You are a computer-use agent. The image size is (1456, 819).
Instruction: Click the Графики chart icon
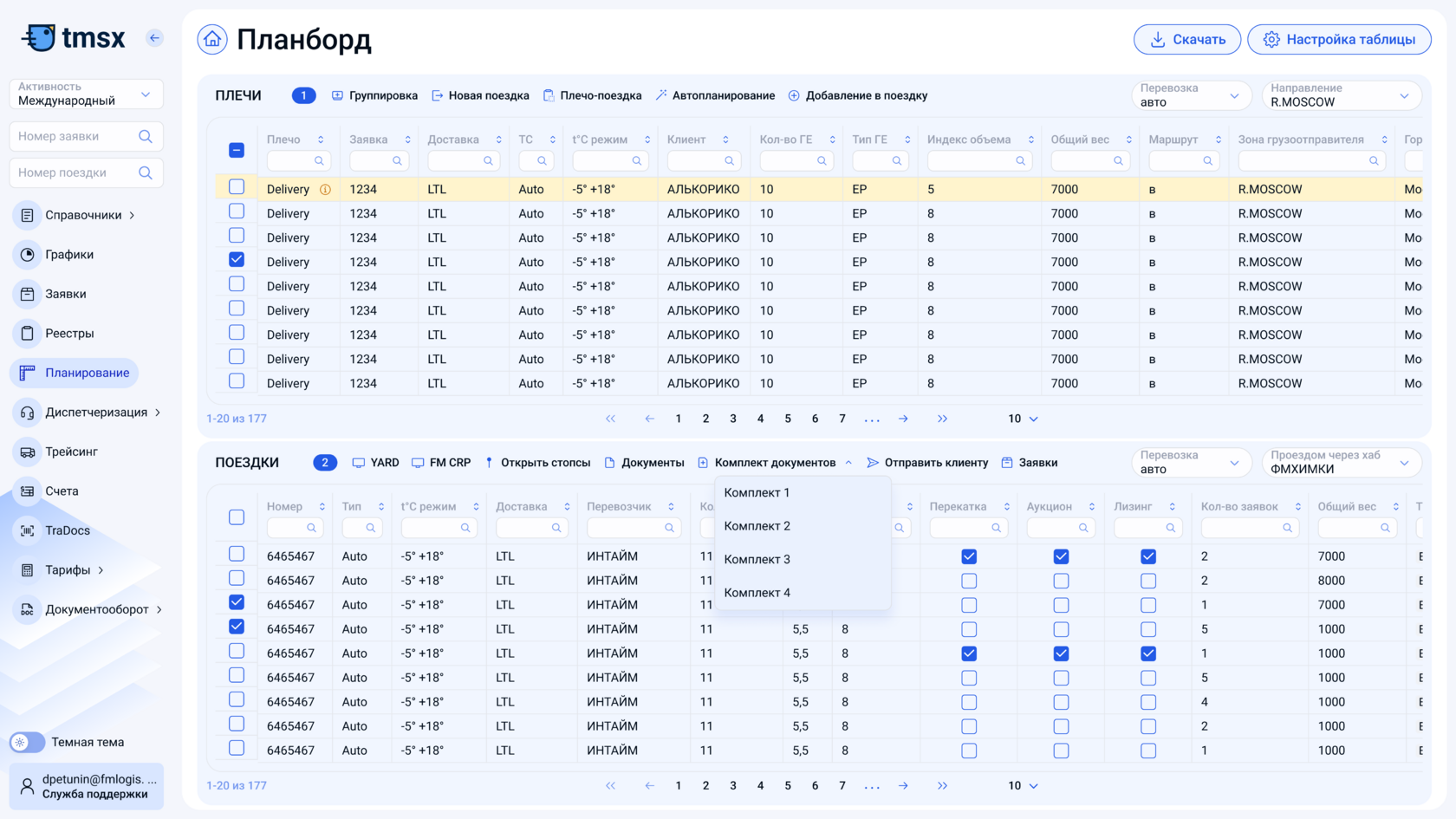[x=28, y=255]
